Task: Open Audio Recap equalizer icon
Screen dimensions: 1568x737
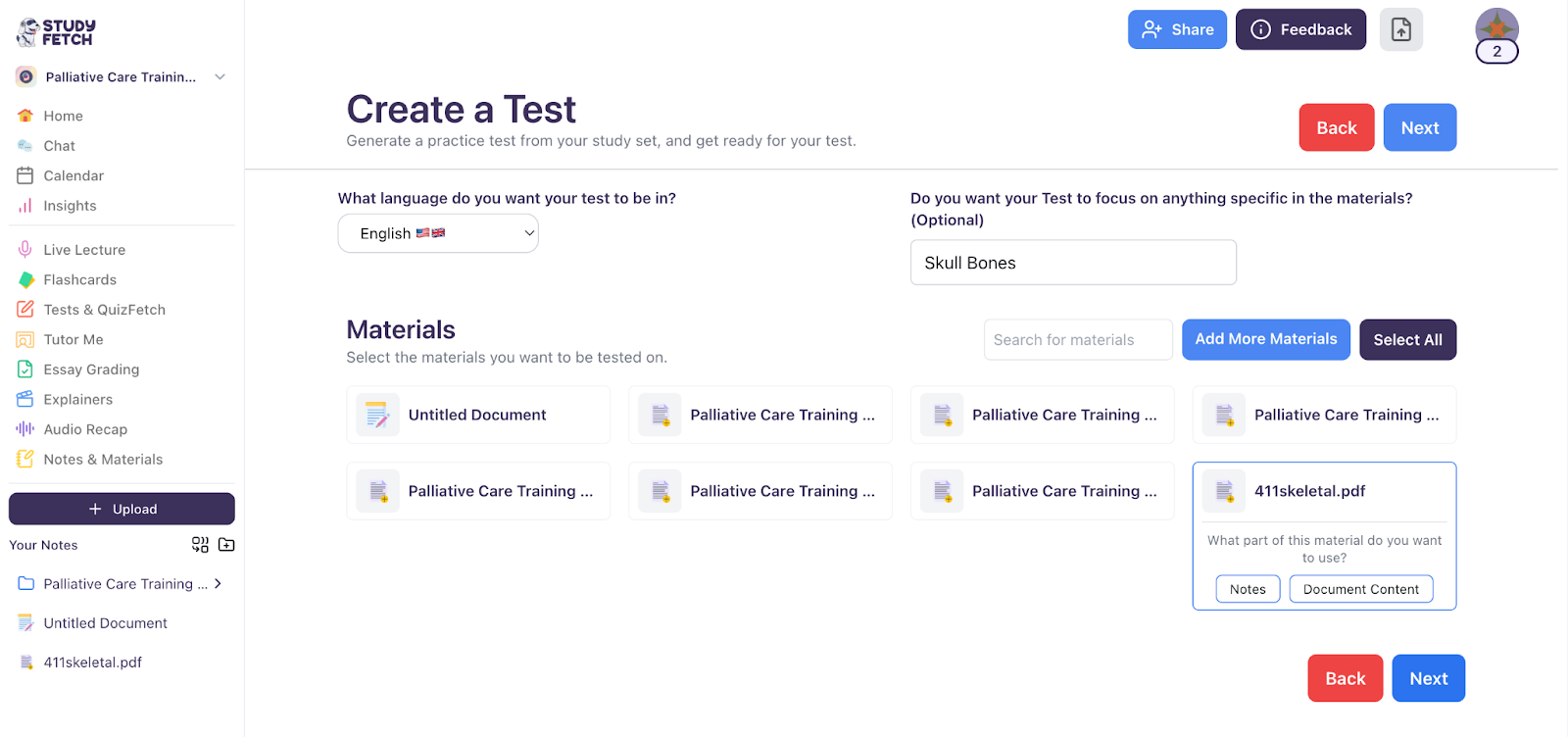Action: point(24,428)
